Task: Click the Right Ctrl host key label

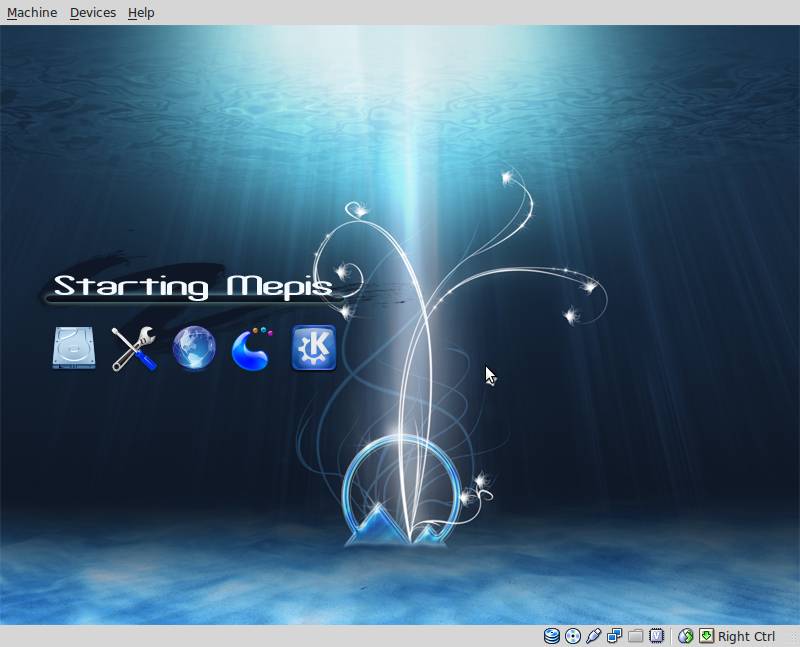Action: (x=746, y=636)
